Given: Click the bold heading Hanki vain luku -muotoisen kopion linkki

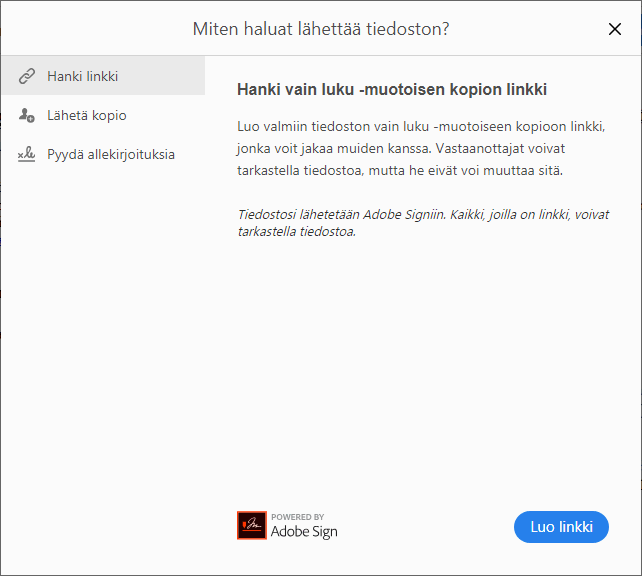Looking at the screenshot, I should (x=392, y=90).
